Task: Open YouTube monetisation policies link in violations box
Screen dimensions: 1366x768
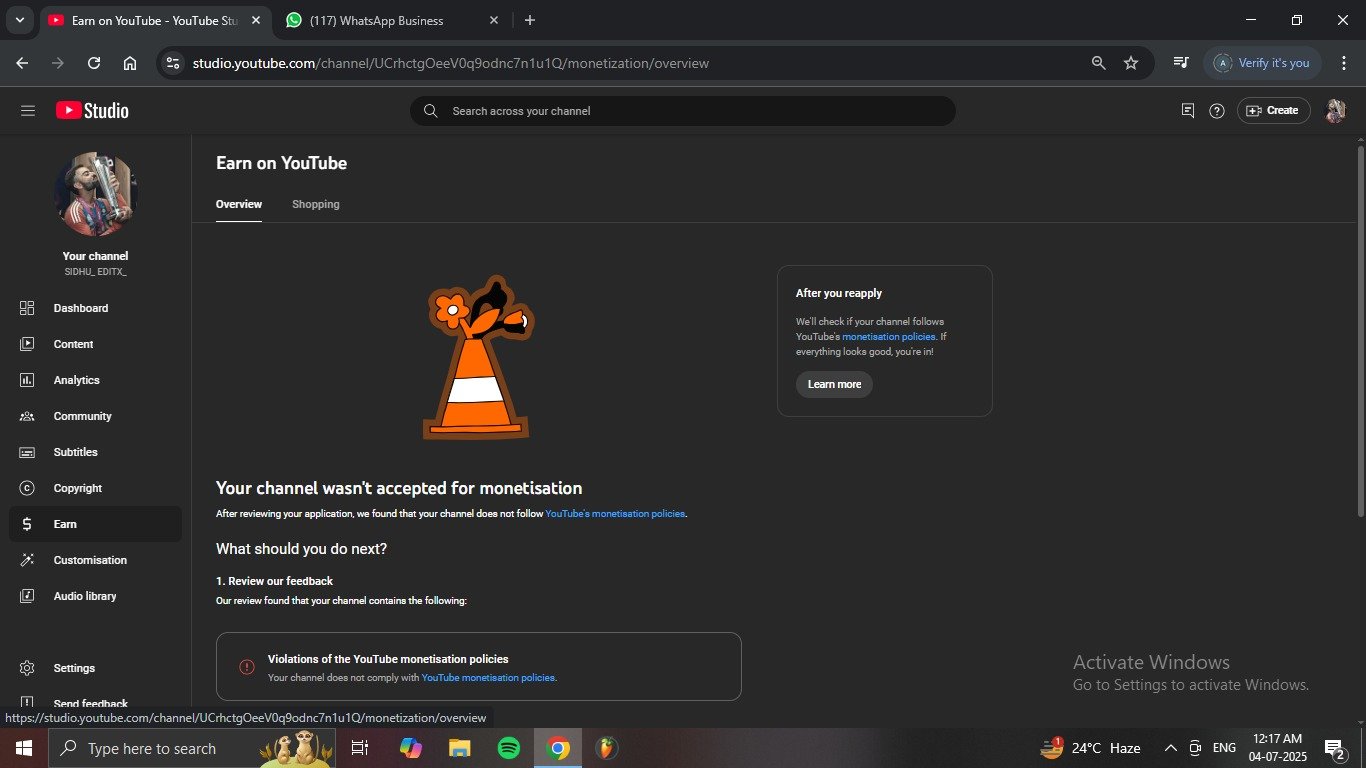Action: pyautogui.click(x=488, y=678)
